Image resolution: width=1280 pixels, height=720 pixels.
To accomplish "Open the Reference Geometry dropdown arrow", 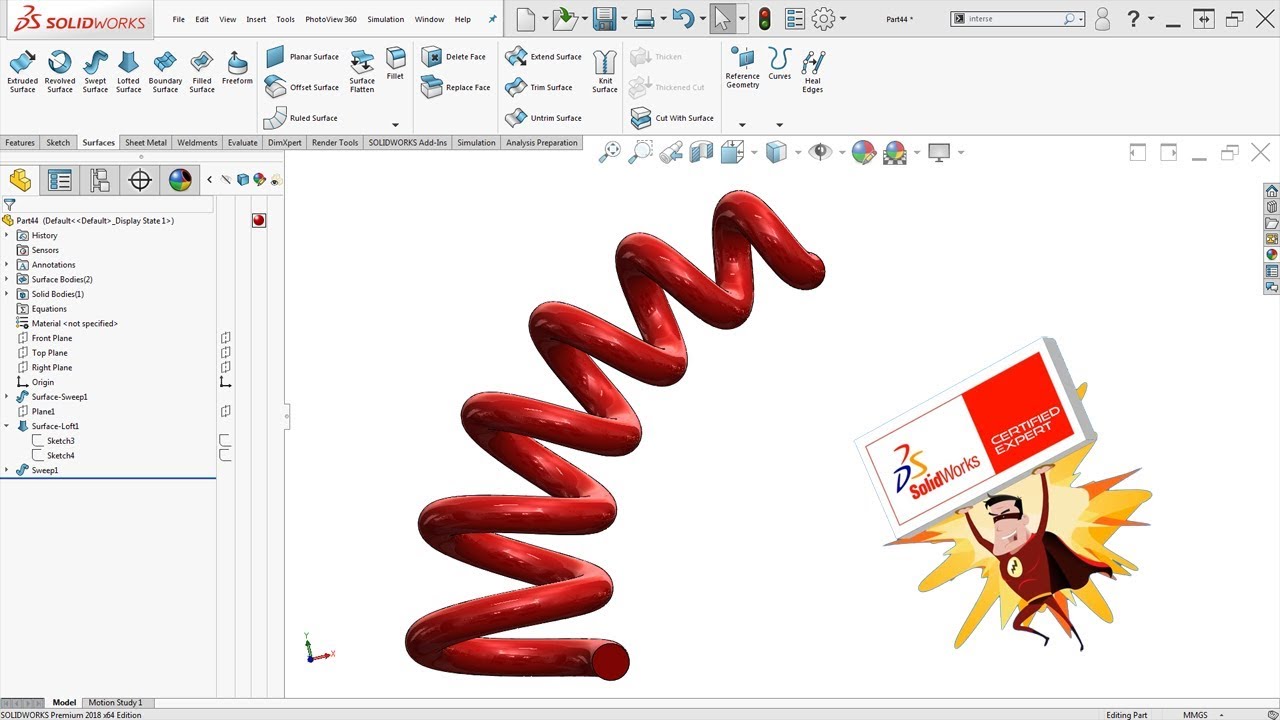I will click(x=742, y=125).
